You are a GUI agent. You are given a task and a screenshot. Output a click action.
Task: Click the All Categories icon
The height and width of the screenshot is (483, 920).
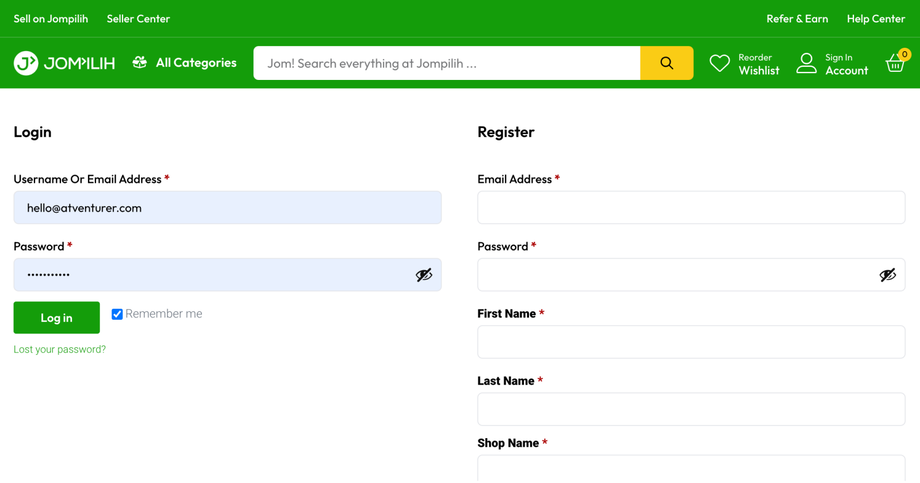click(140, 63)
